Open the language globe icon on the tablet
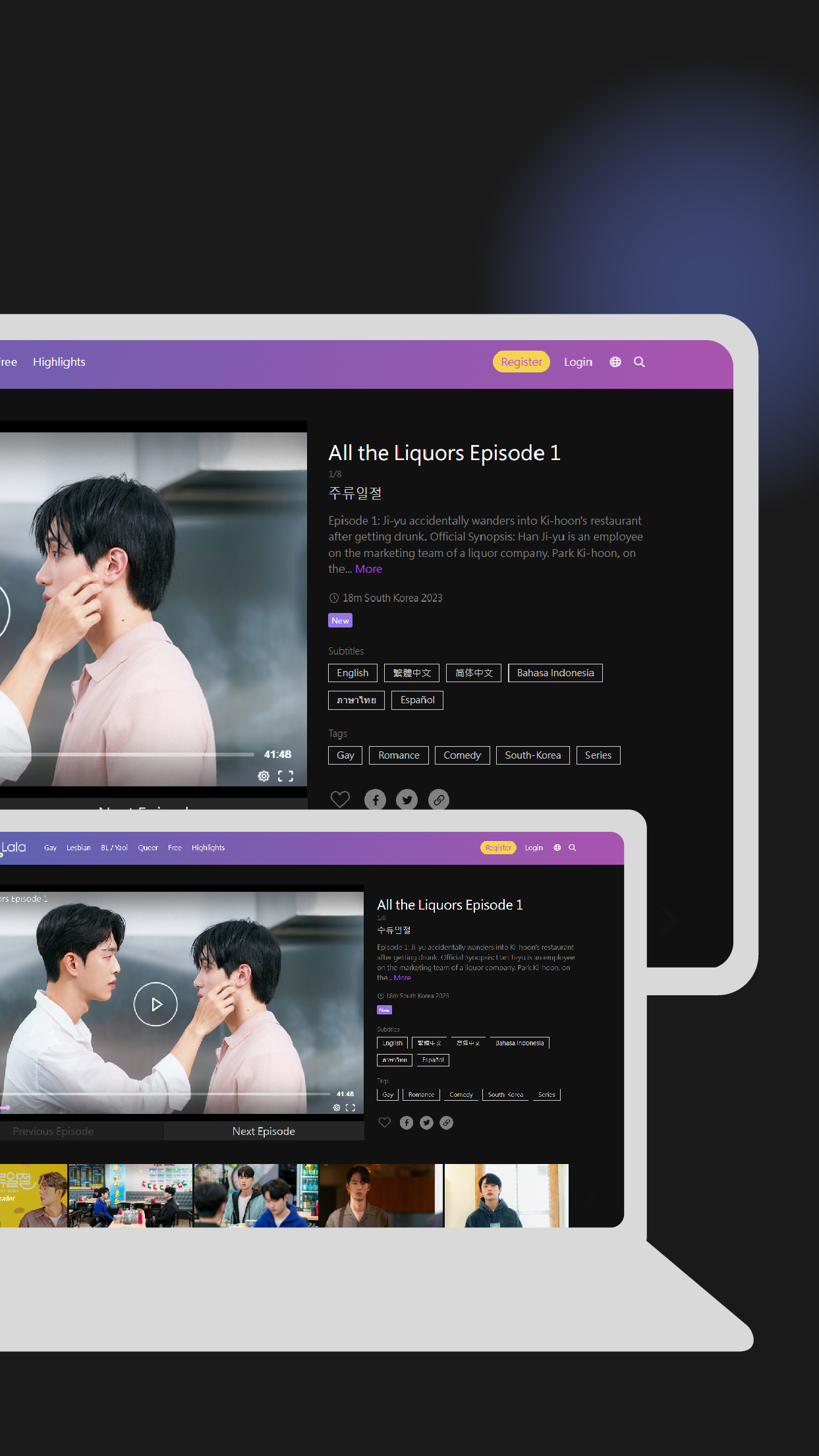 coord(615,362)
